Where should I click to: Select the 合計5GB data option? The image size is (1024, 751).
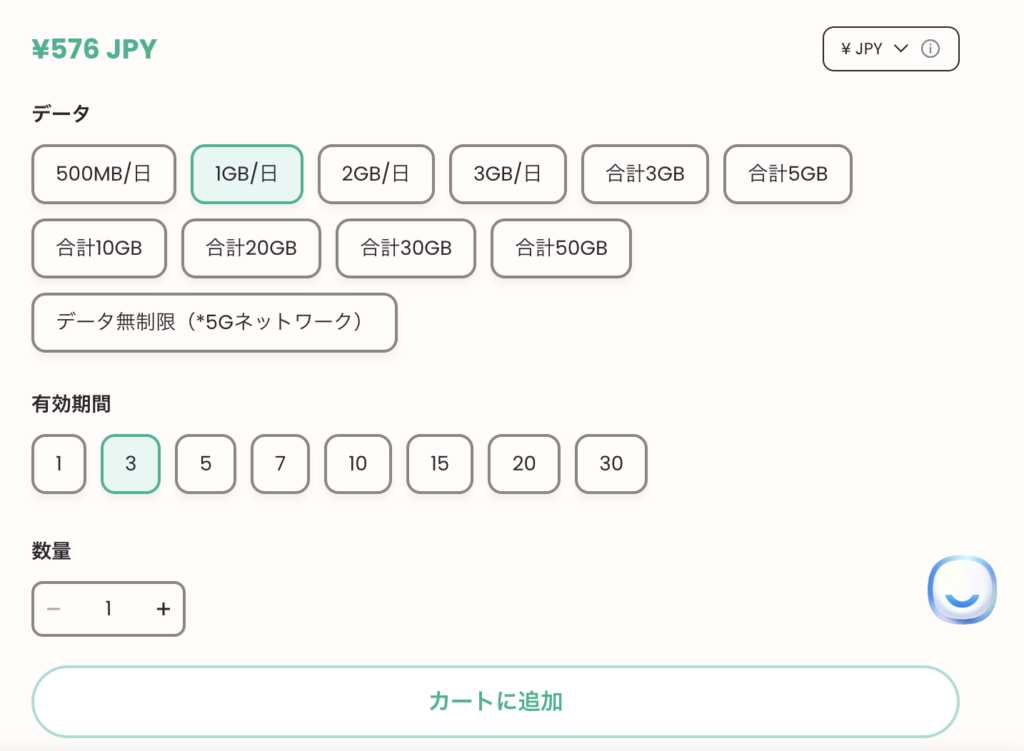pyautogui.click(x=788, y=174)
